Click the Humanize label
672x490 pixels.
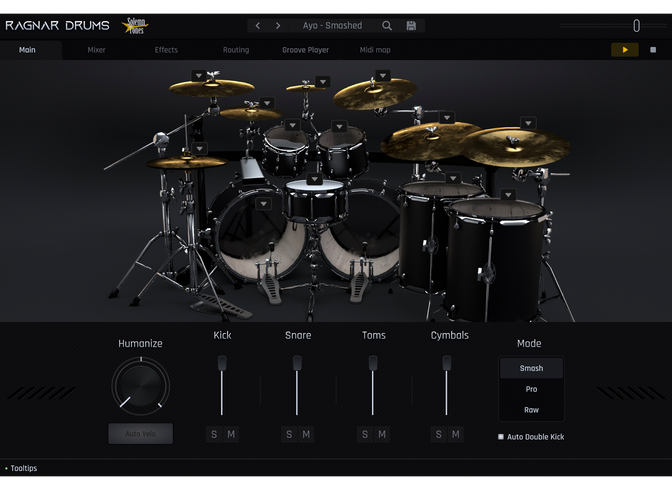141,343
